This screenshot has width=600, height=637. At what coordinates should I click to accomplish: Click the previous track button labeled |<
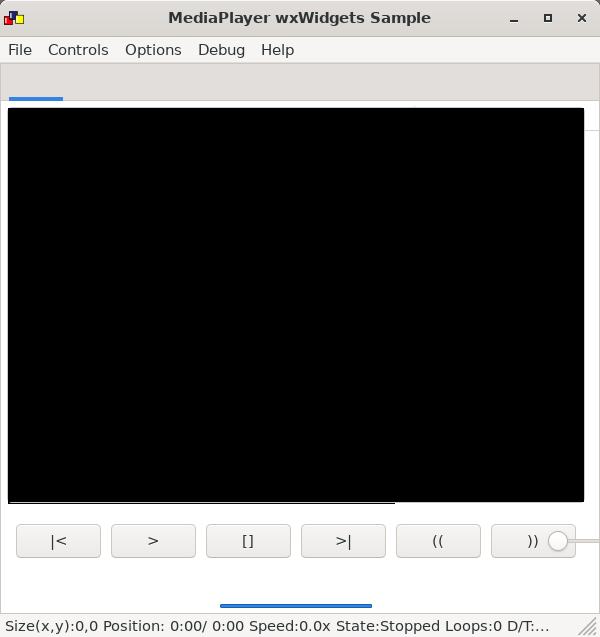point(58,541)
